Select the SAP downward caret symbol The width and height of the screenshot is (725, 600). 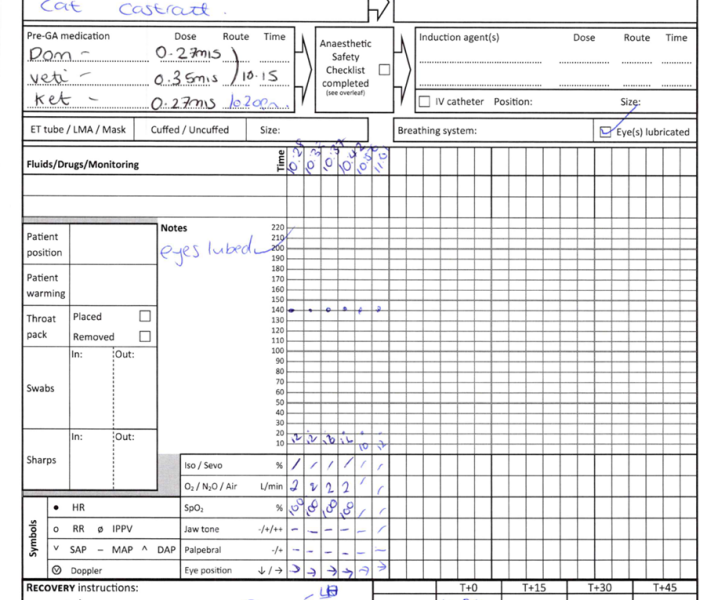(x=56, y=549)
